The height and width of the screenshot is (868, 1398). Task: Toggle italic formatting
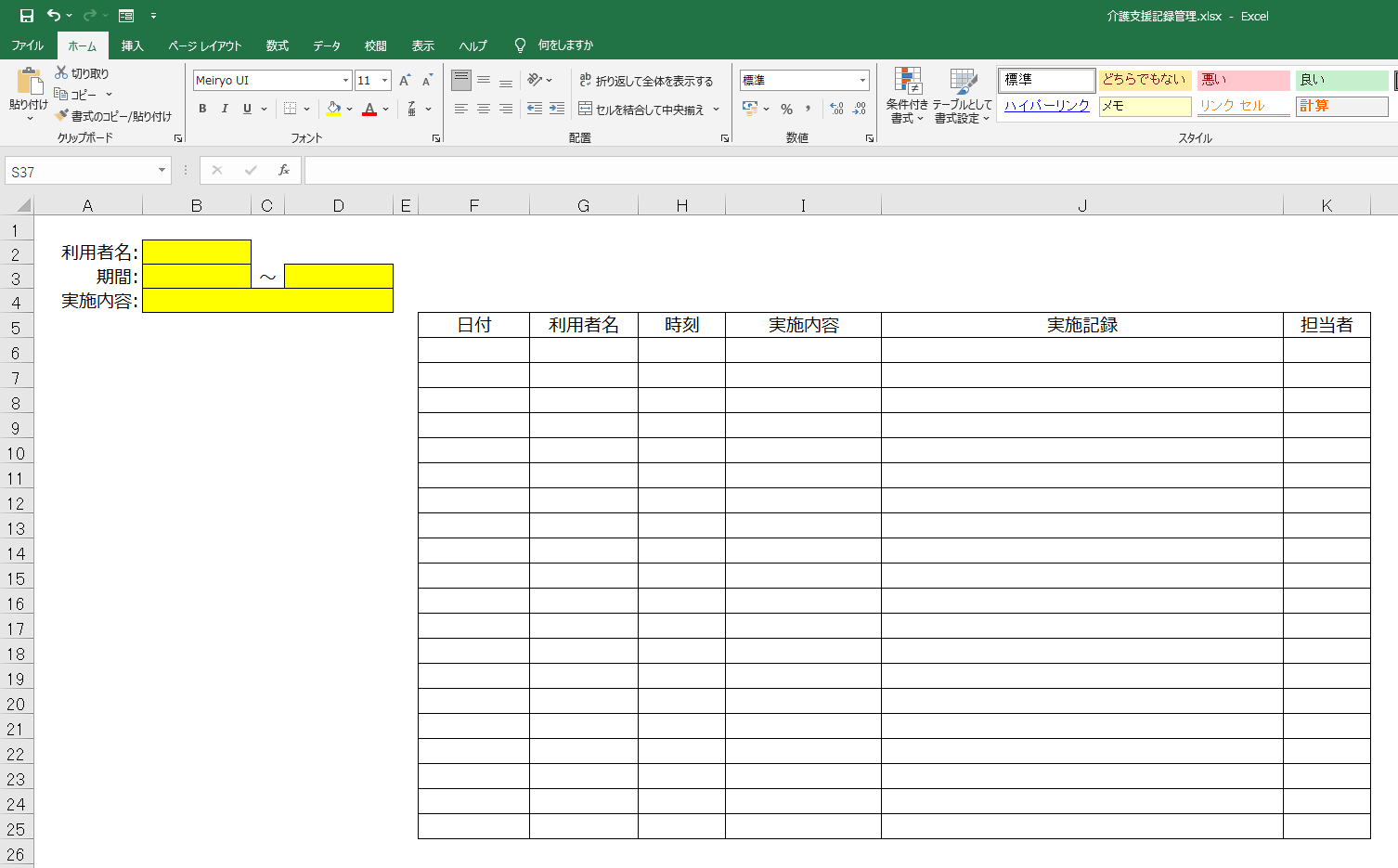coord(225,109)
